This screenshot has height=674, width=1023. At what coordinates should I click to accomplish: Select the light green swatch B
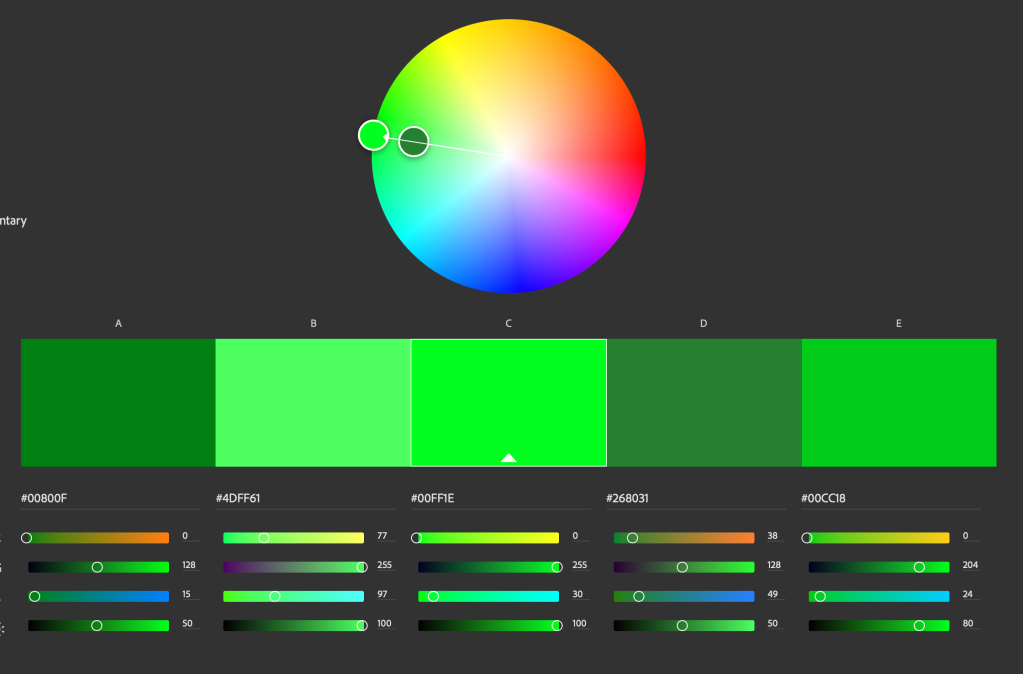click(x=313, y=402)
